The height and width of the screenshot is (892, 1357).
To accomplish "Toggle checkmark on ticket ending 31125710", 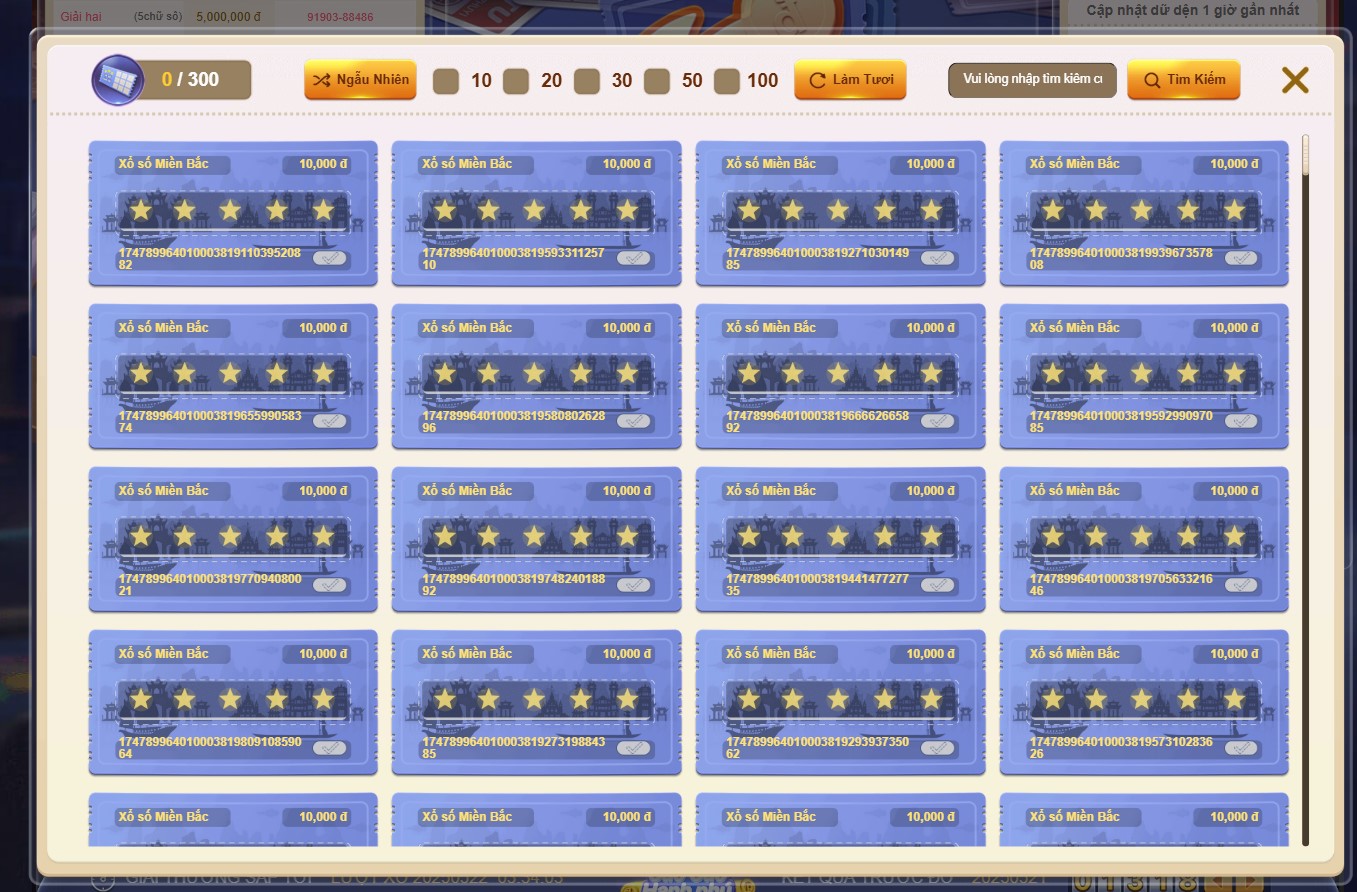I will (634, 258).
